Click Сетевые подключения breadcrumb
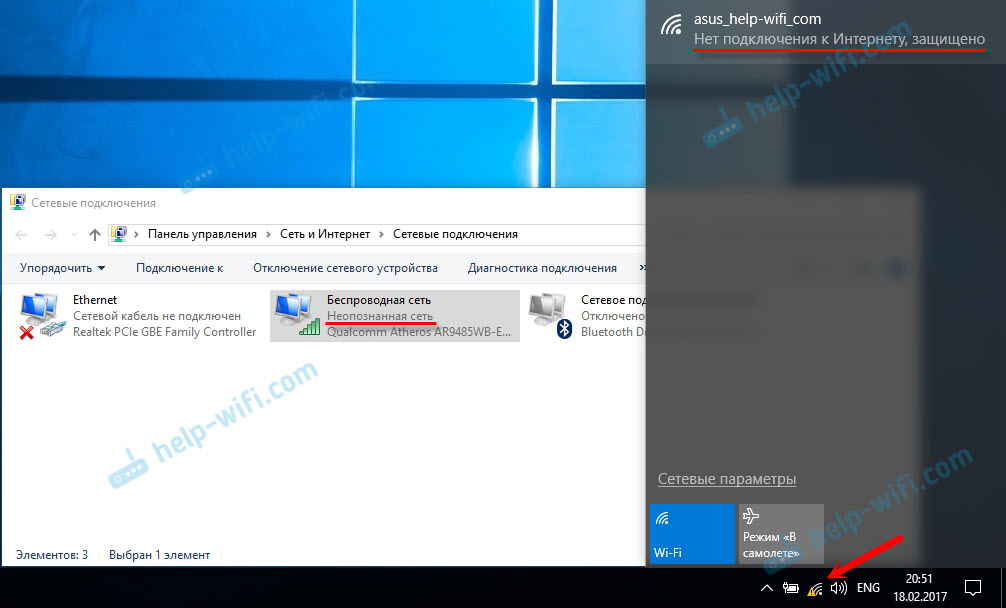The width and height of the screenshot is (1006, 608). click(455, 234)
